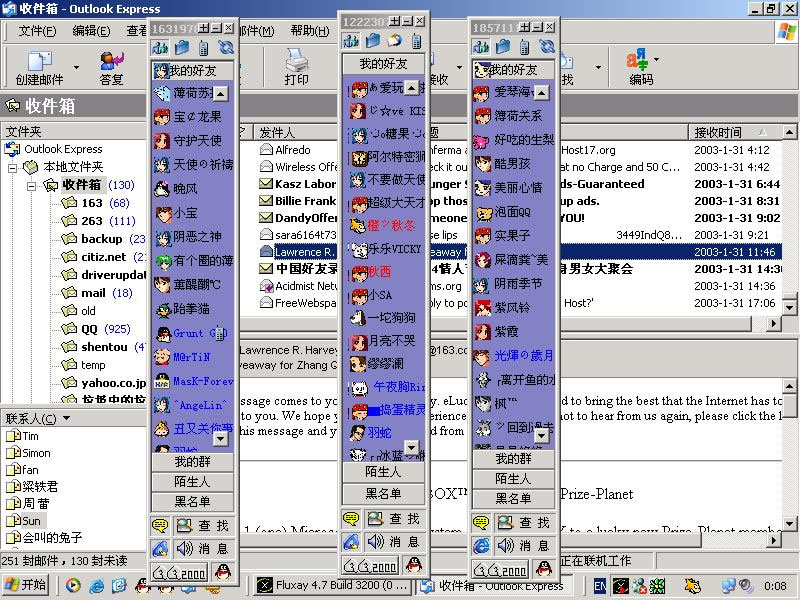Screen dimensions: 800x600
Task: Click the contact list scroll-up arrow in QQ window 163197
Action: (x=220, y=94)
